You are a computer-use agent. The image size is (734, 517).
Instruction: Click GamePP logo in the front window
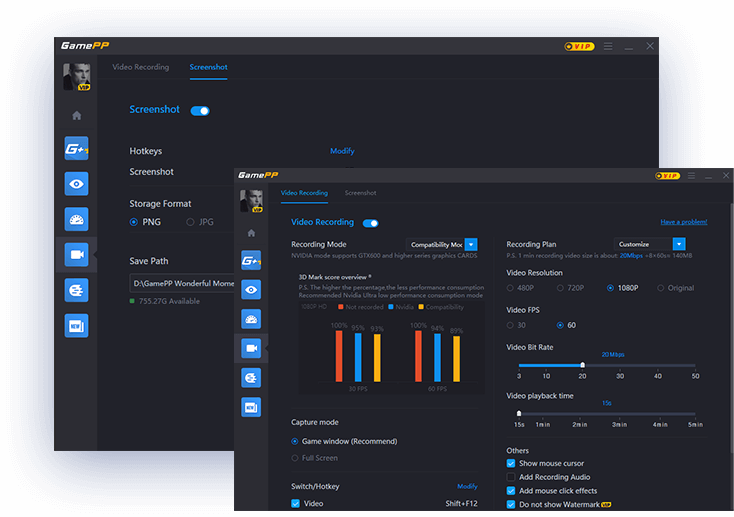258,175
